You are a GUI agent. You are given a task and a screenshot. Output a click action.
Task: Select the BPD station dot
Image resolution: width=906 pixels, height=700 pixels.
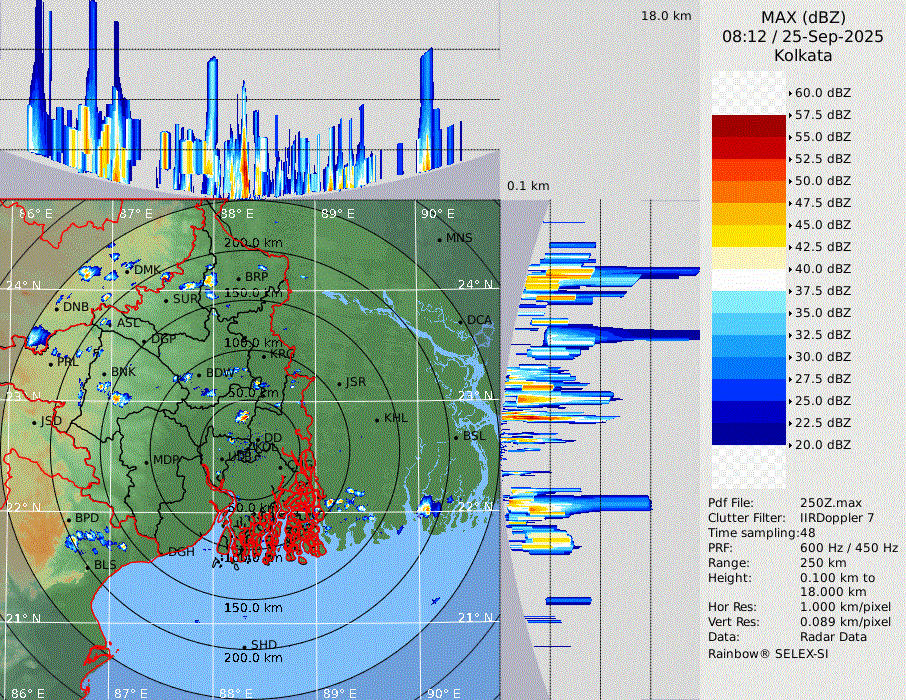click(x=69, y=520)
